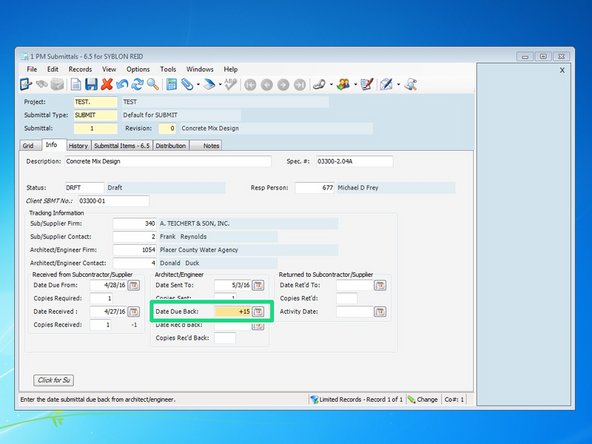The height and width of the screenshot is (444, 592).
Task: Go to first record navigation icon
Action: pyautogui.click(x=250, y=85)
